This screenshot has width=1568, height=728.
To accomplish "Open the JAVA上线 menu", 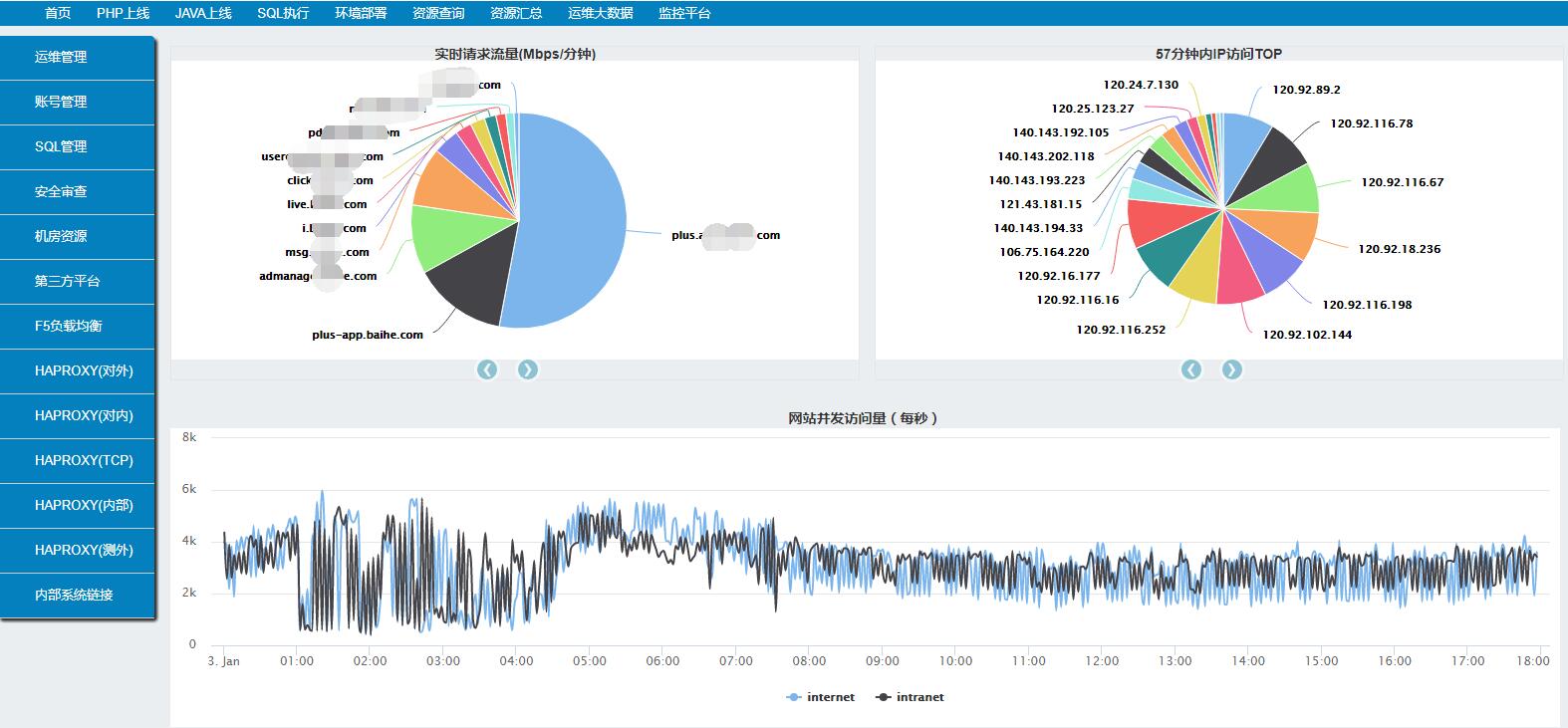I will [203, 13].
